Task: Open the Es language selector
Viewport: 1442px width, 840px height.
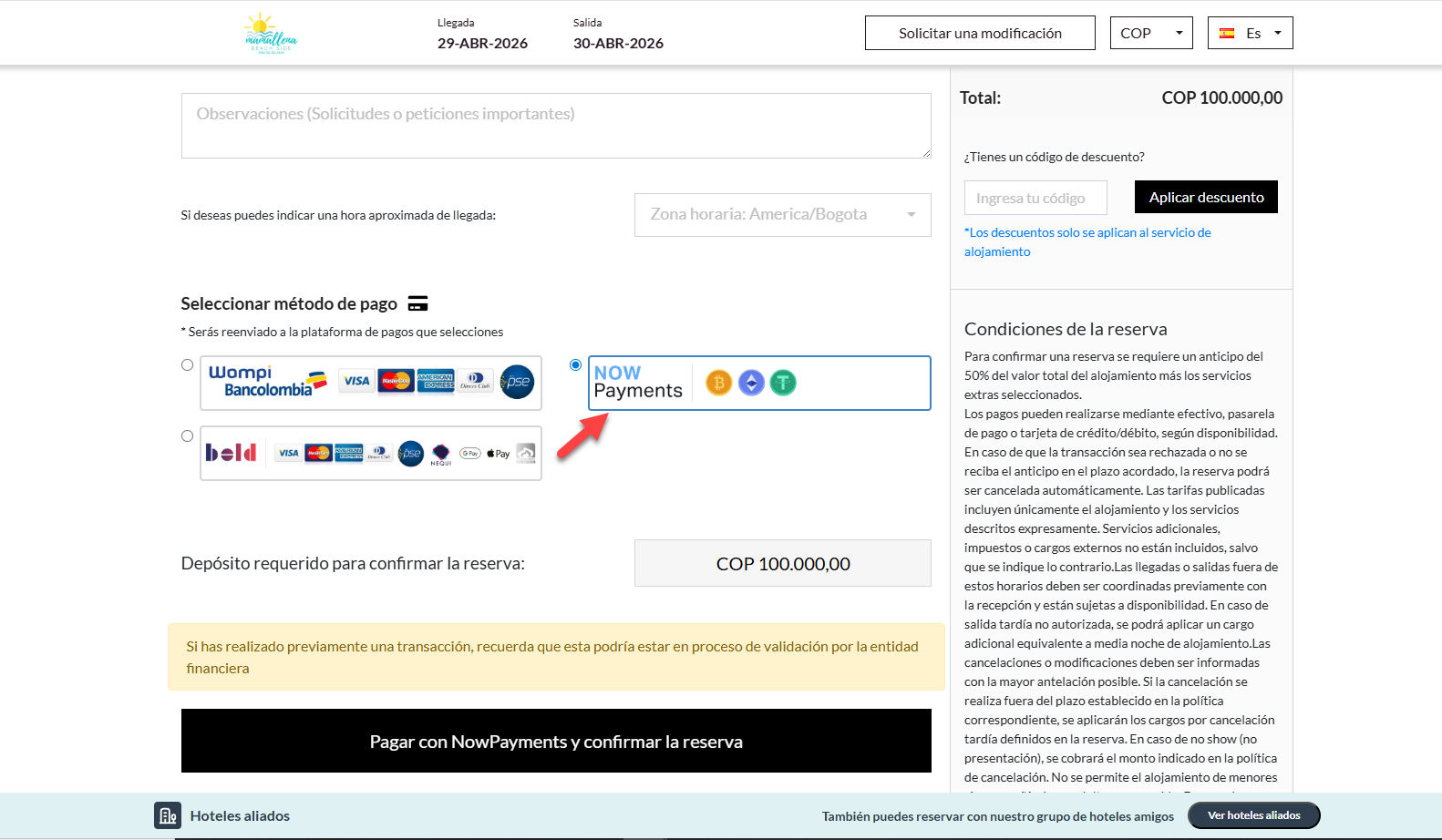Action: (1250, 33)
